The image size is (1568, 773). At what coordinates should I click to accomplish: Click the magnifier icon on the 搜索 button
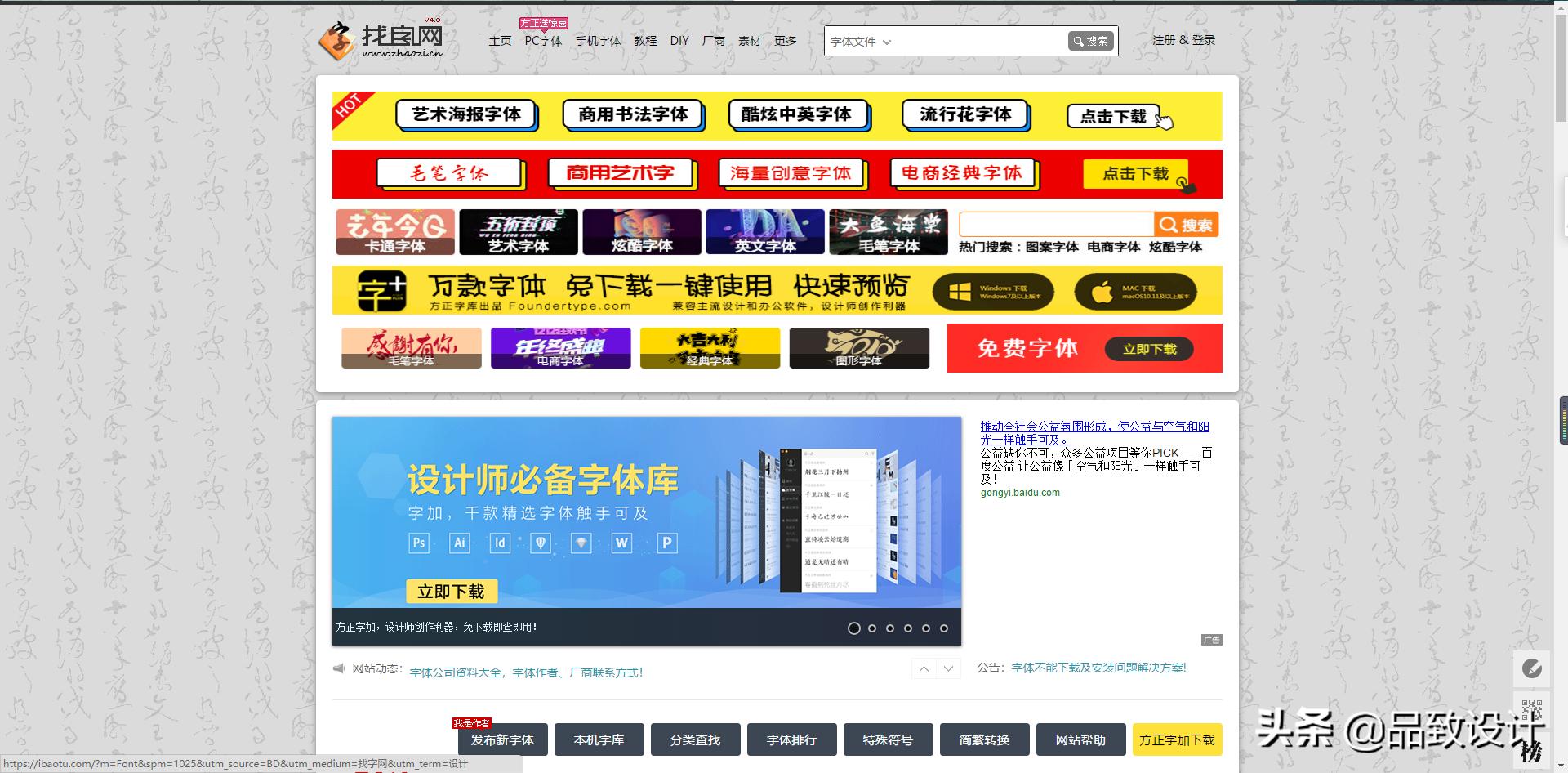click(x=1080, y=40)
